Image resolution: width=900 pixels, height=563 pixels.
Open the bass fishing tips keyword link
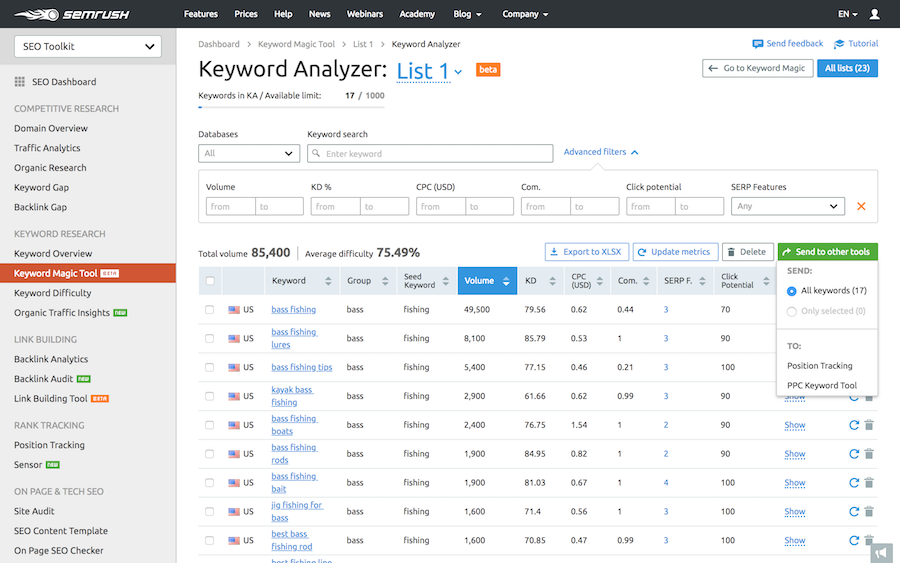[301, 367]
